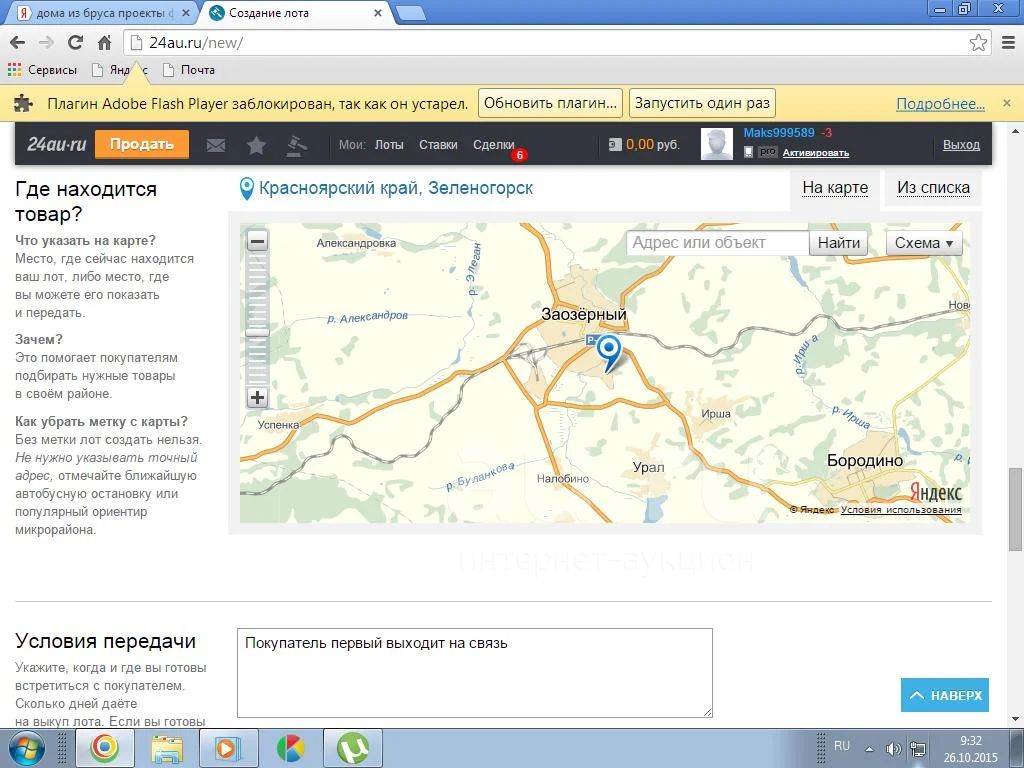Viewport: 1024px width, 768px height.
Task: Open the Windows Start button
Action: [25, 748]
